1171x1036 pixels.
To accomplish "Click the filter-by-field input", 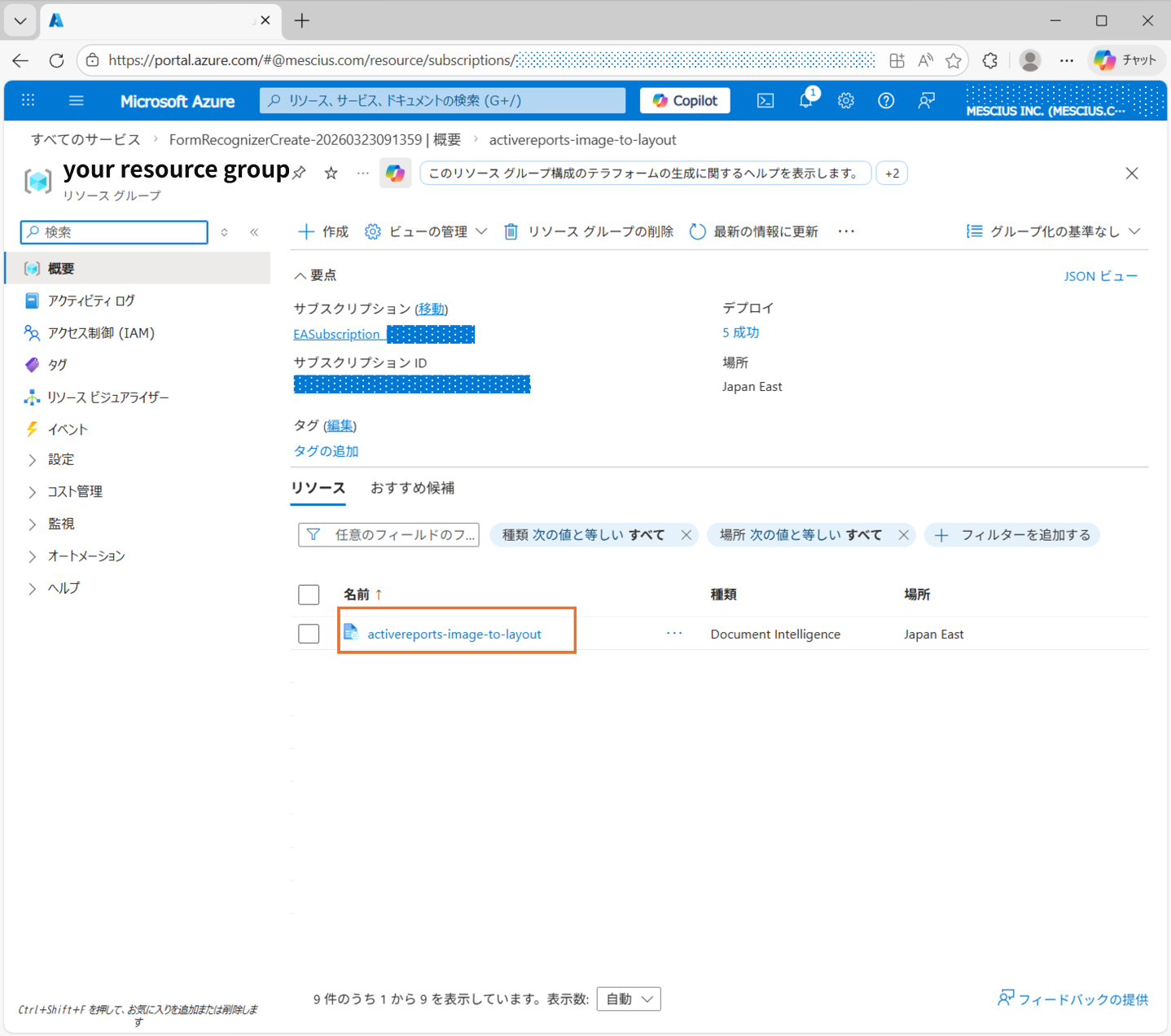I will (388, 535).
